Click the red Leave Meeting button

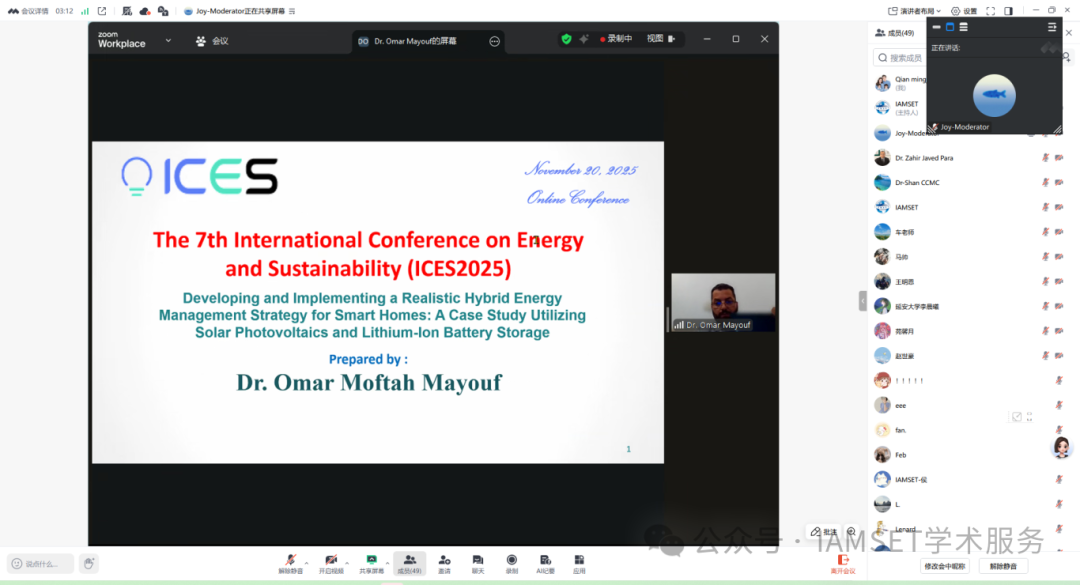[843, 564]
